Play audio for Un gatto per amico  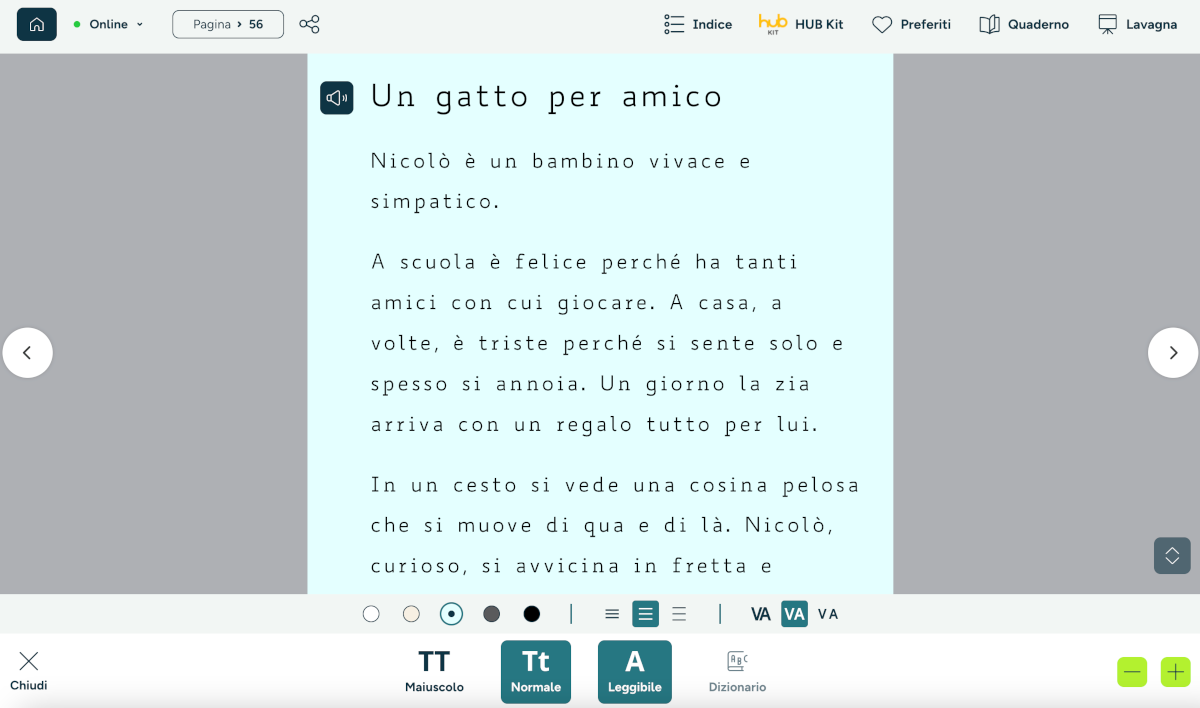click(337, 98)
